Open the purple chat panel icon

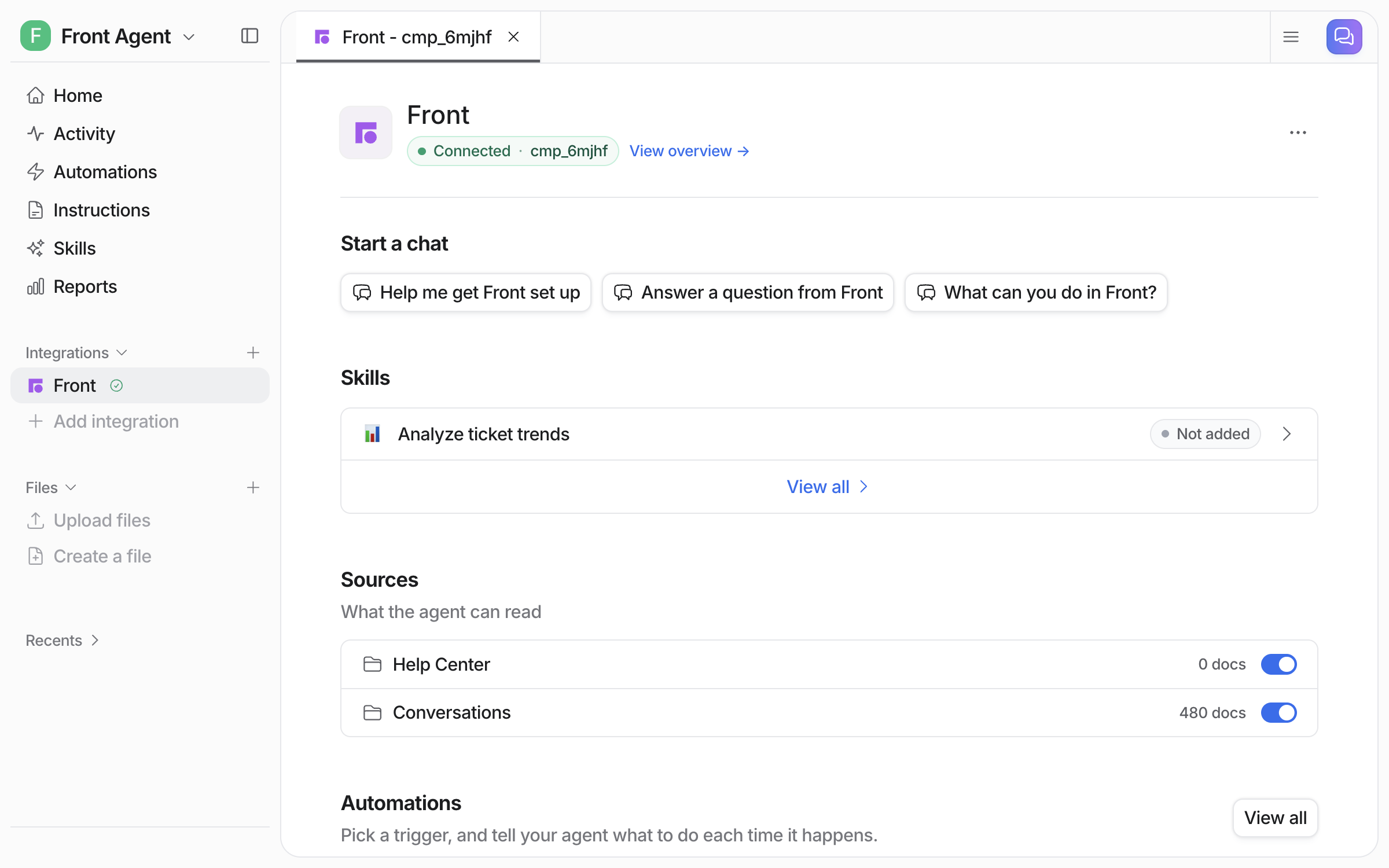[x=1344, y=37]
